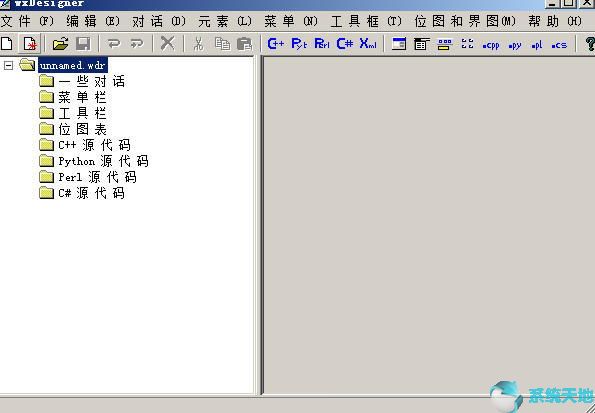Add a .cpp source file icon
This screenshot has width=595, height=413.
(491, 45)
